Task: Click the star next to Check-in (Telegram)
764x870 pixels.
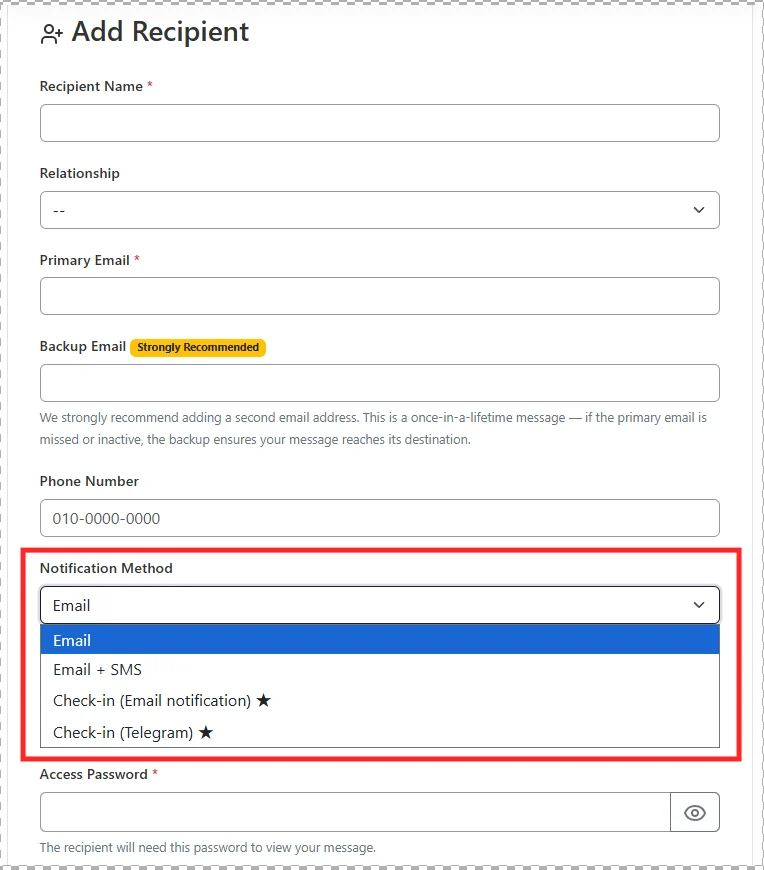Action: click(208, 732)
